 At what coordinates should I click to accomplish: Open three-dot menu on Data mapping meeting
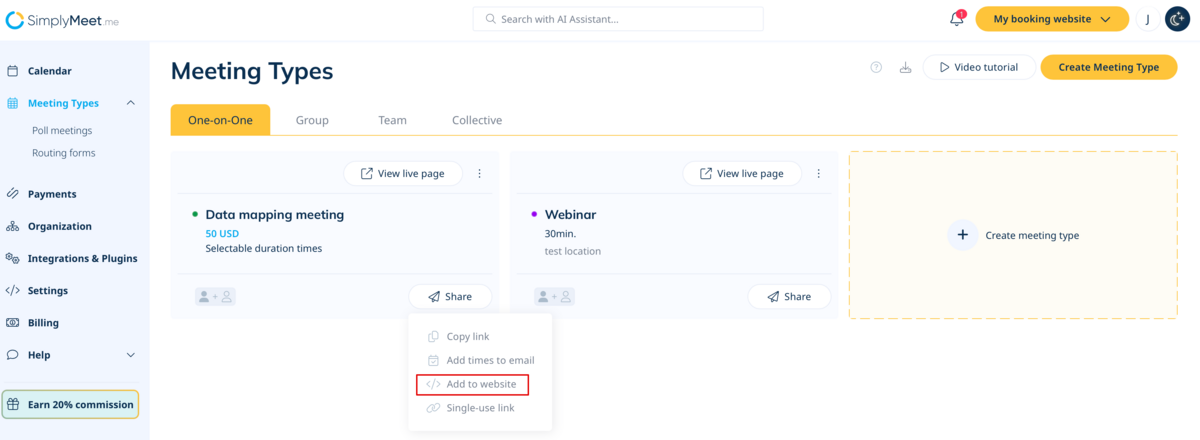(479, 174)
